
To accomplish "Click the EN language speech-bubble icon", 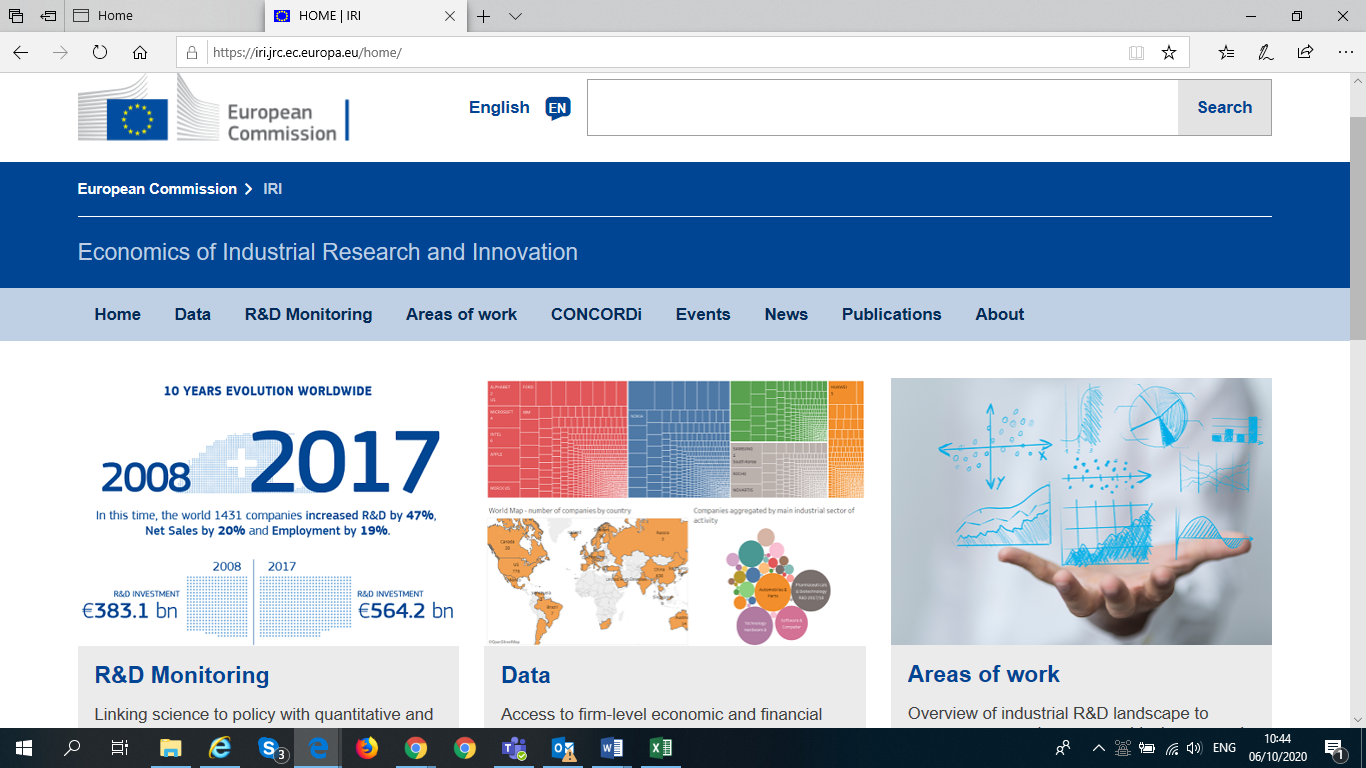I will click(x=558, y=108).
